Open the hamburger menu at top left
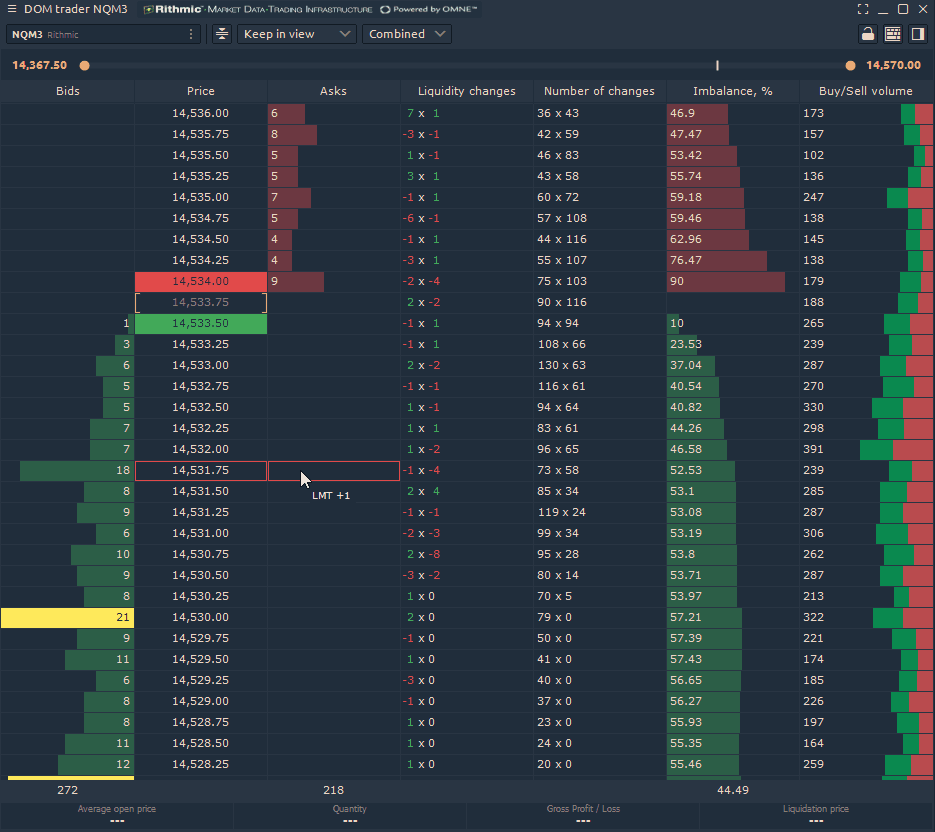The height and width of the screenshot is (832, 935). [x=14, y=9]
